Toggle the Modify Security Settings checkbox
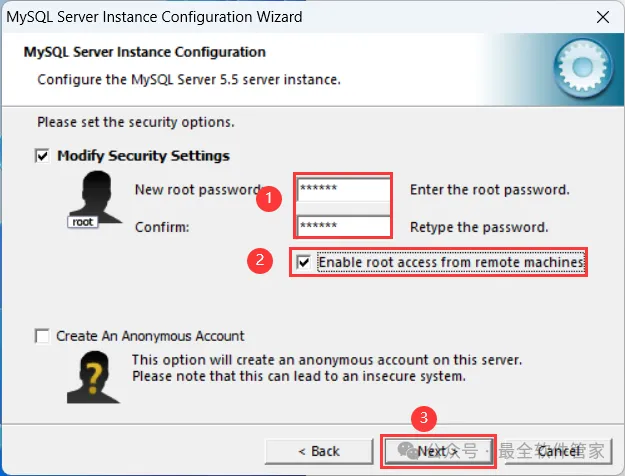 click(42, 156)
